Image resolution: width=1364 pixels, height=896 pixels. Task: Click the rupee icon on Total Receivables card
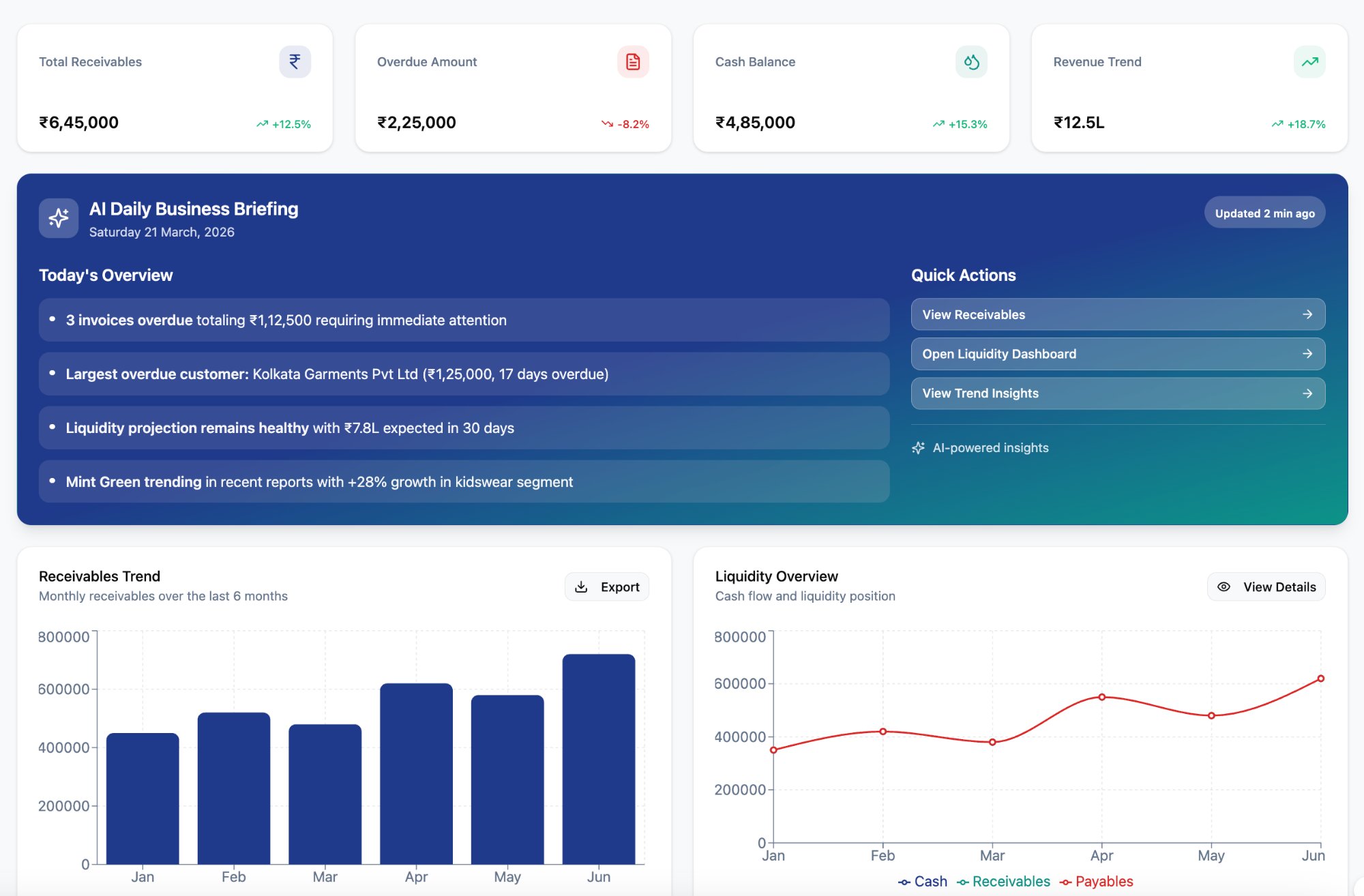(293, 61)
